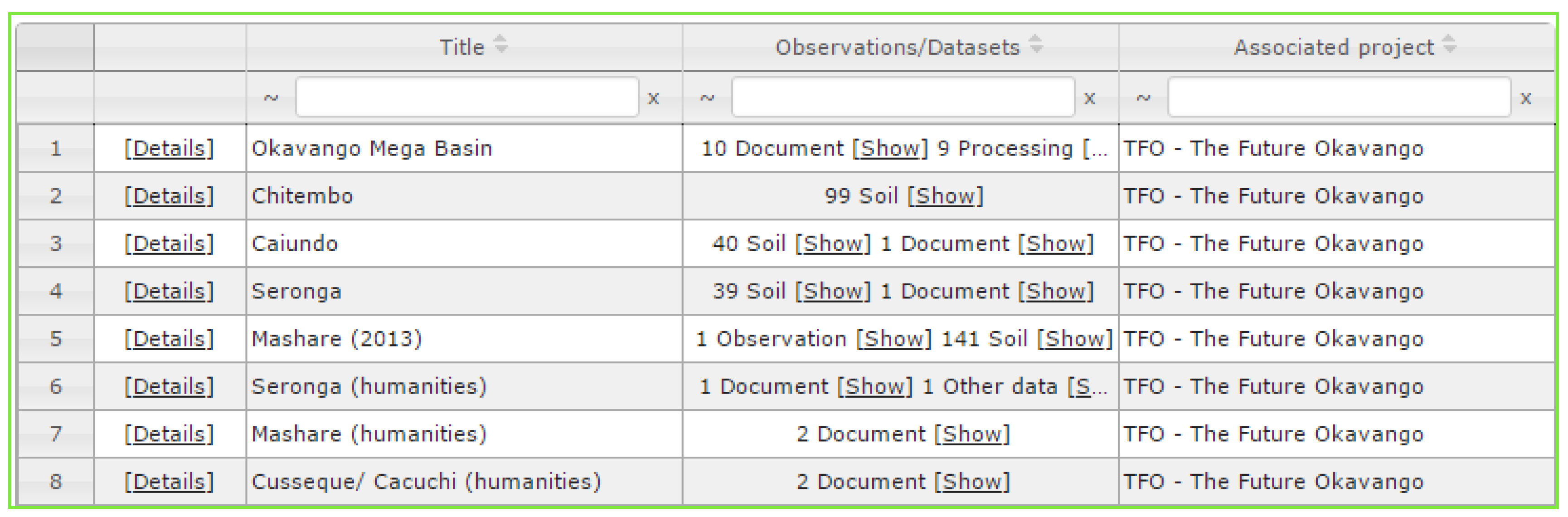Click 'TFO - The Future Okavango' in Caiundo row
This screenshot has width=1568, height=517.
(x=1273, y=244)
